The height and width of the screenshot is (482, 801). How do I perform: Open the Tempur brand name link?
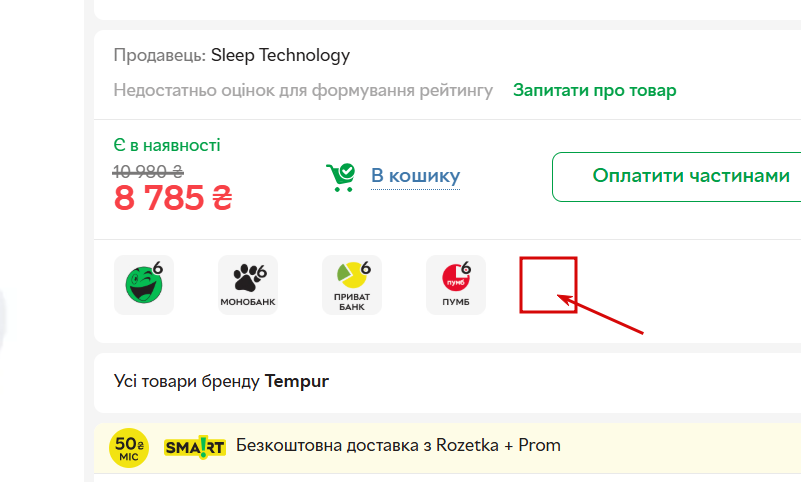point(297,381)
